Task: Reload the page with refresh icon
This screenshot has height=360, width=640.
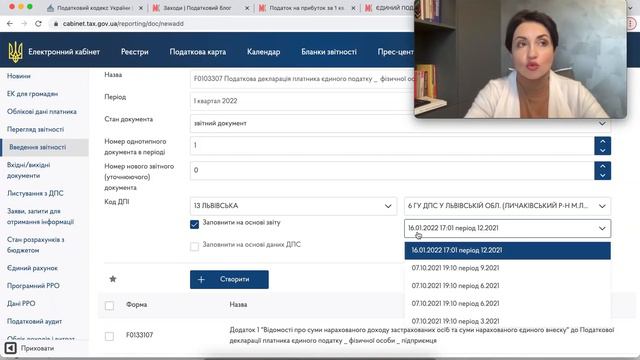Action: [38, 24]
